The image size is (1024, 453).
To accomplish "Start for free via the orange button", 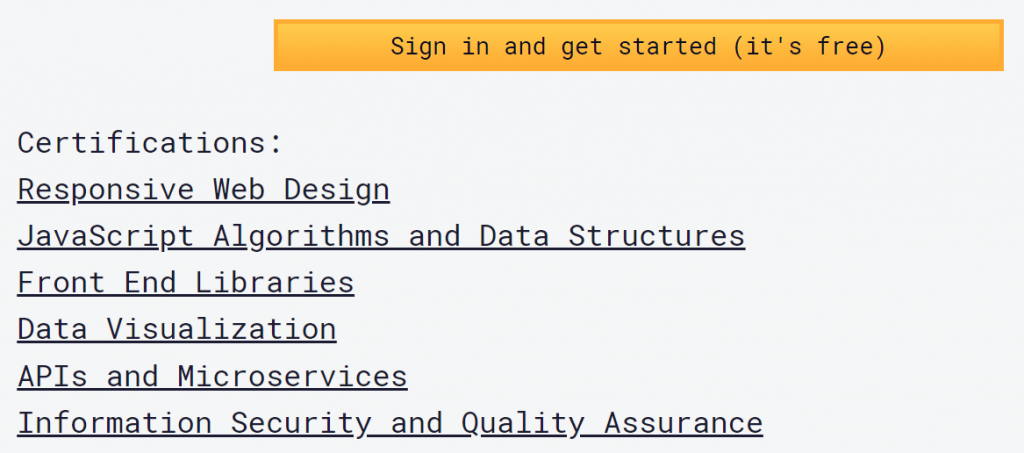I will (x=638, y=45).
